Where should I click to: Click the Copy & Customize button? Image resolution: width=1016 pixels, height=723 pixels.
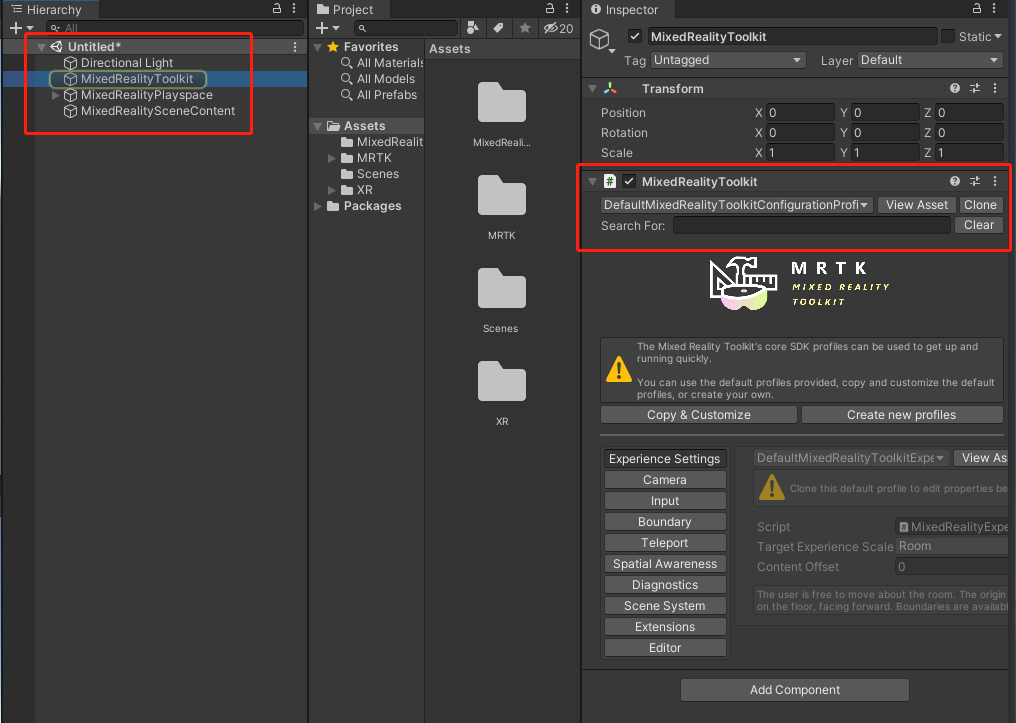(x=698, y=415)
